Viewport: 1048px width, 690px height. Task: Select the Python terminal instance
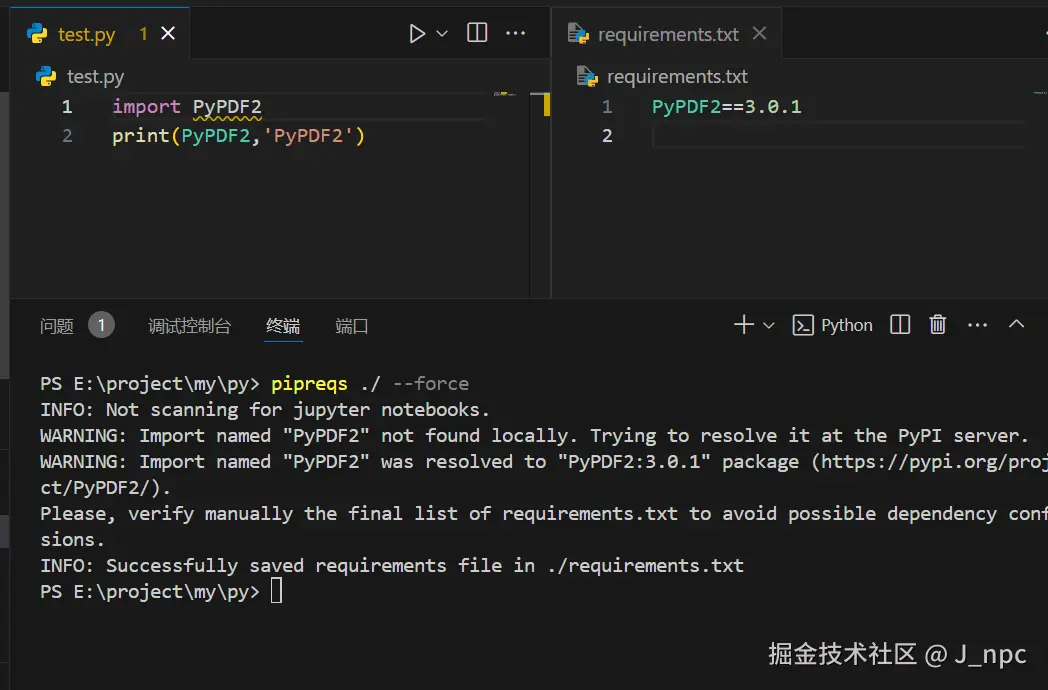(x=832, y=326)
